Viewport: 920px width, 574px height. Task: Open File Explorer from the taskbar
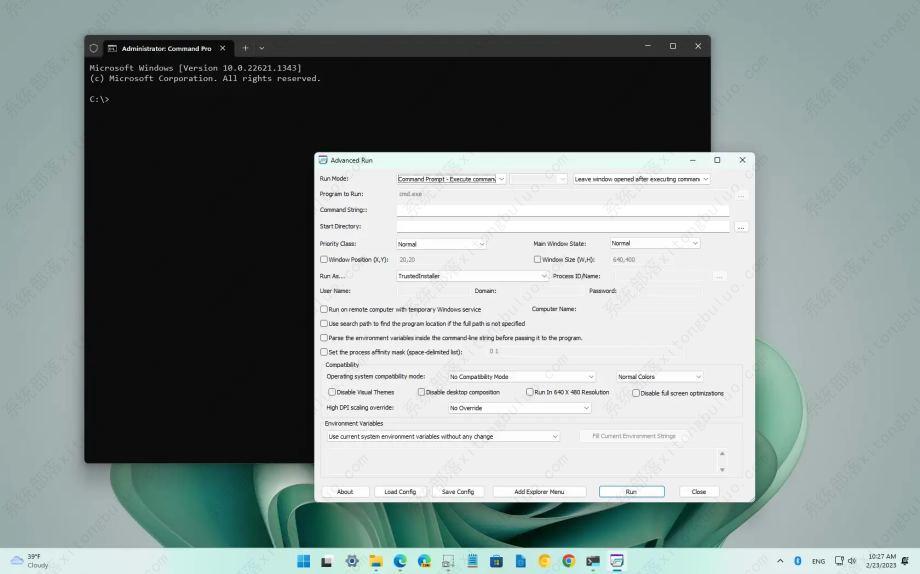[376, 561]
